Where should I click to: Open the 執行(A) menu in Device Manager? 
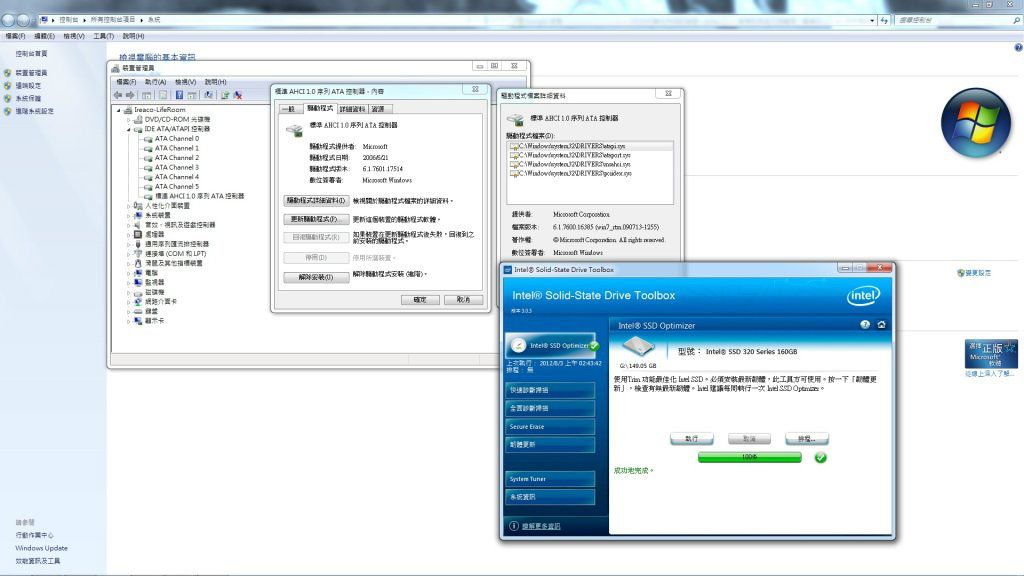[x=155, y=82]
